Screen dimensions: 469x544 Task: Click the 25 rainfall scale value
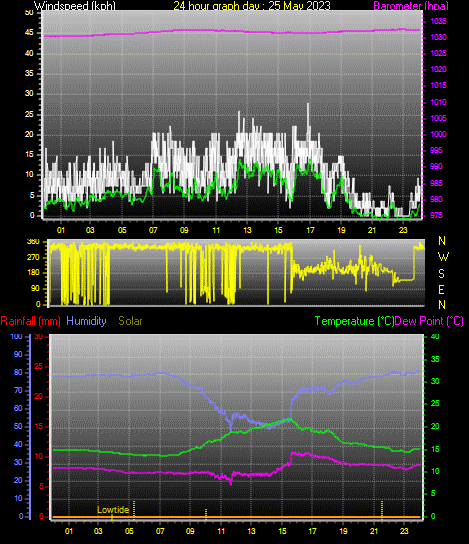[39, 366]
